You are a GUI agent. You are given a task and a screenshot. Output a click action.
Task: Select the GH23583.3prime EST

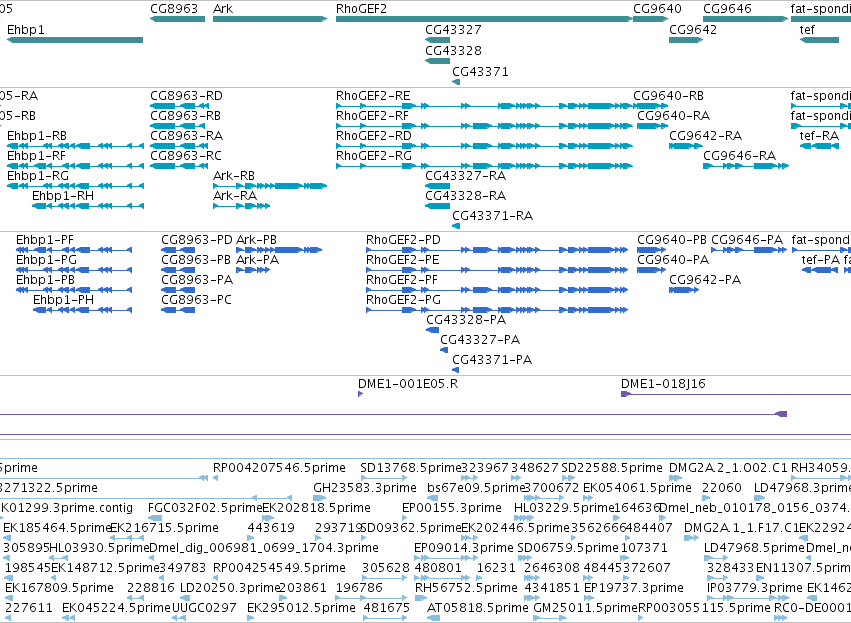(320, 498)
